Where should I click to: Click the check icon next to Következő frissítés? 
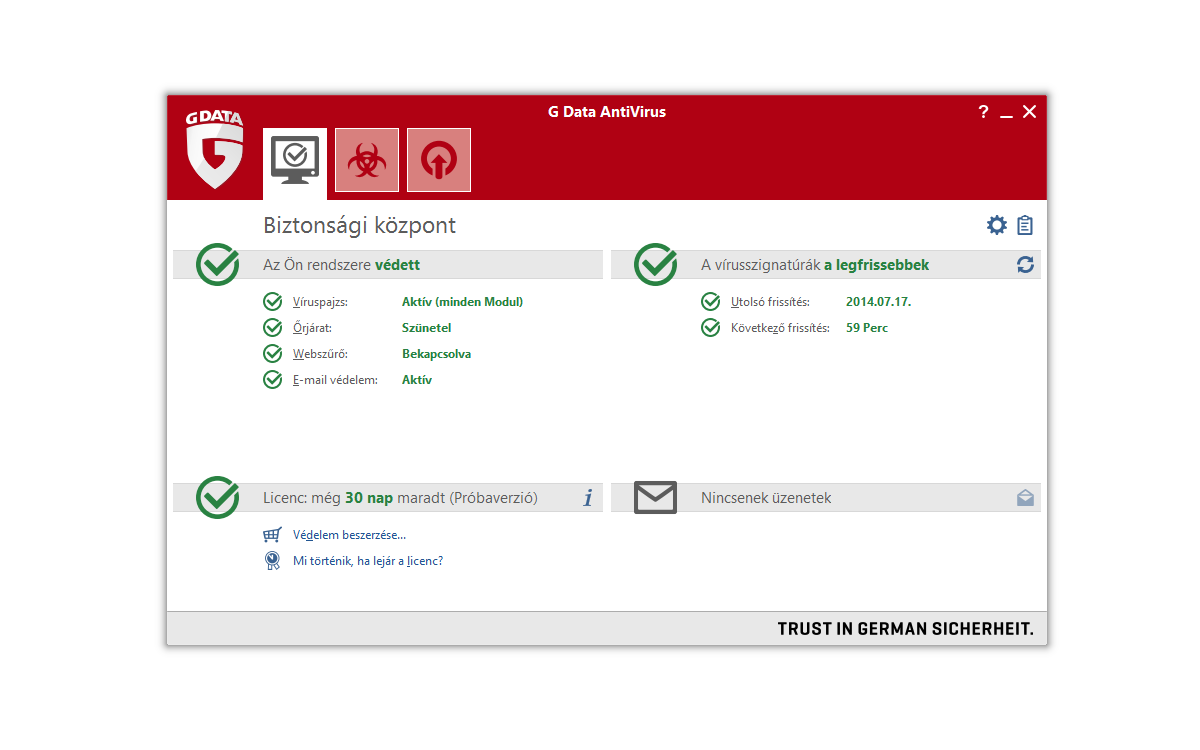pyautogui.click(x=710, y=328)
